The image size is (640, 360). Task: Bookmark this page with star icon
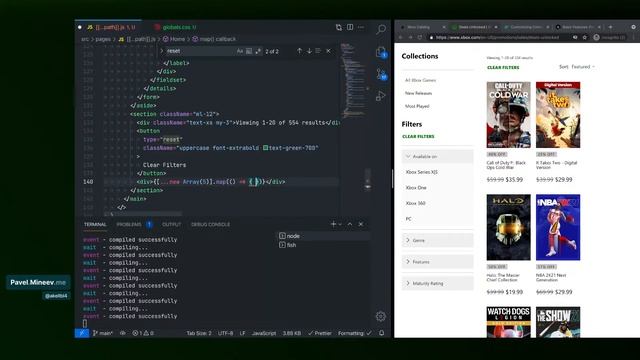[584, 37]
